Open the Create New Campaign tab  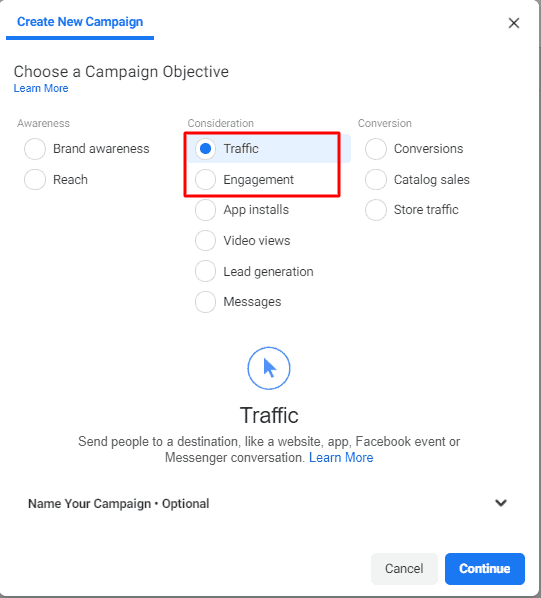click(x=80, y=22)
